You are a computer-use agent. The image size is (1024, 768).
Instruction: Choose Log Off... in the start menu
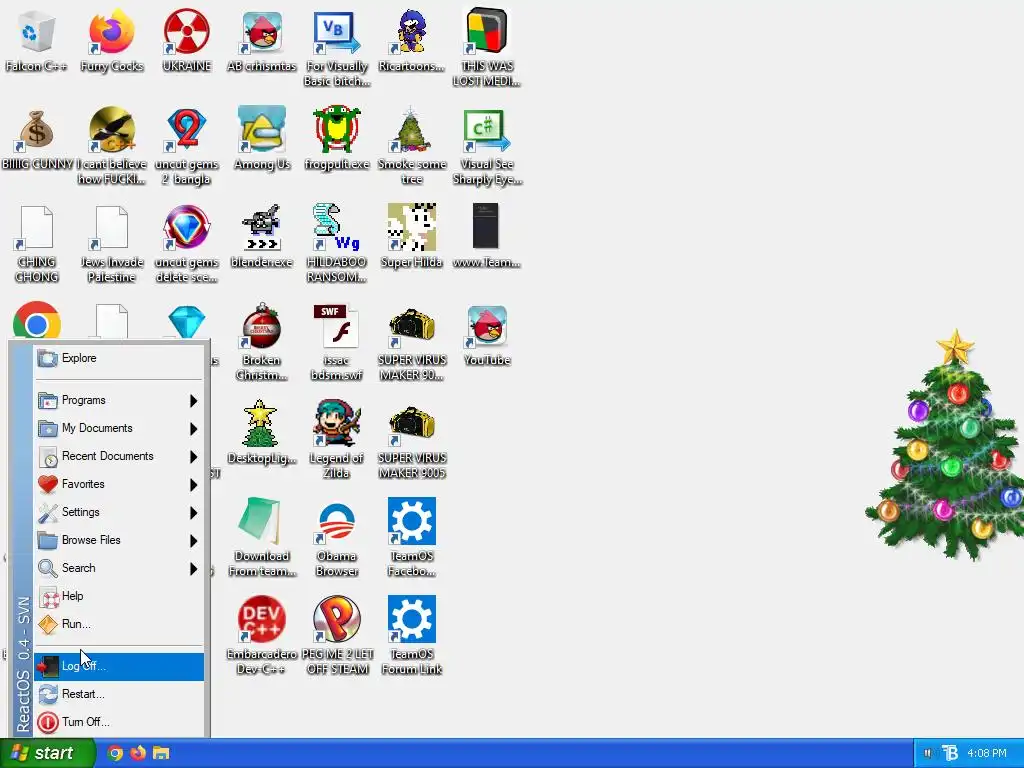coord(120,666)
